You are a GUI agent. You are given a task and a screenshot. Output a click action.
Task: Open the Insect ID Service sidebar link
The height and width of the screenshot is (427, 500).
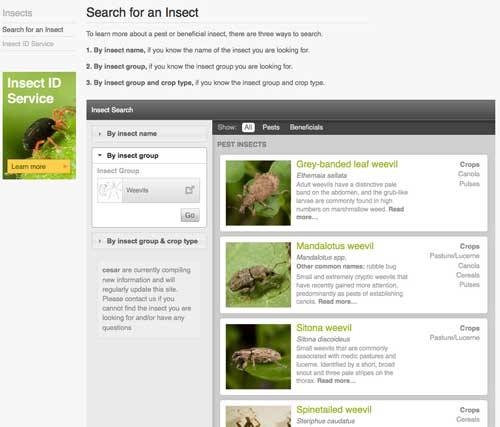pyautogui.click(x=28, y=44)
